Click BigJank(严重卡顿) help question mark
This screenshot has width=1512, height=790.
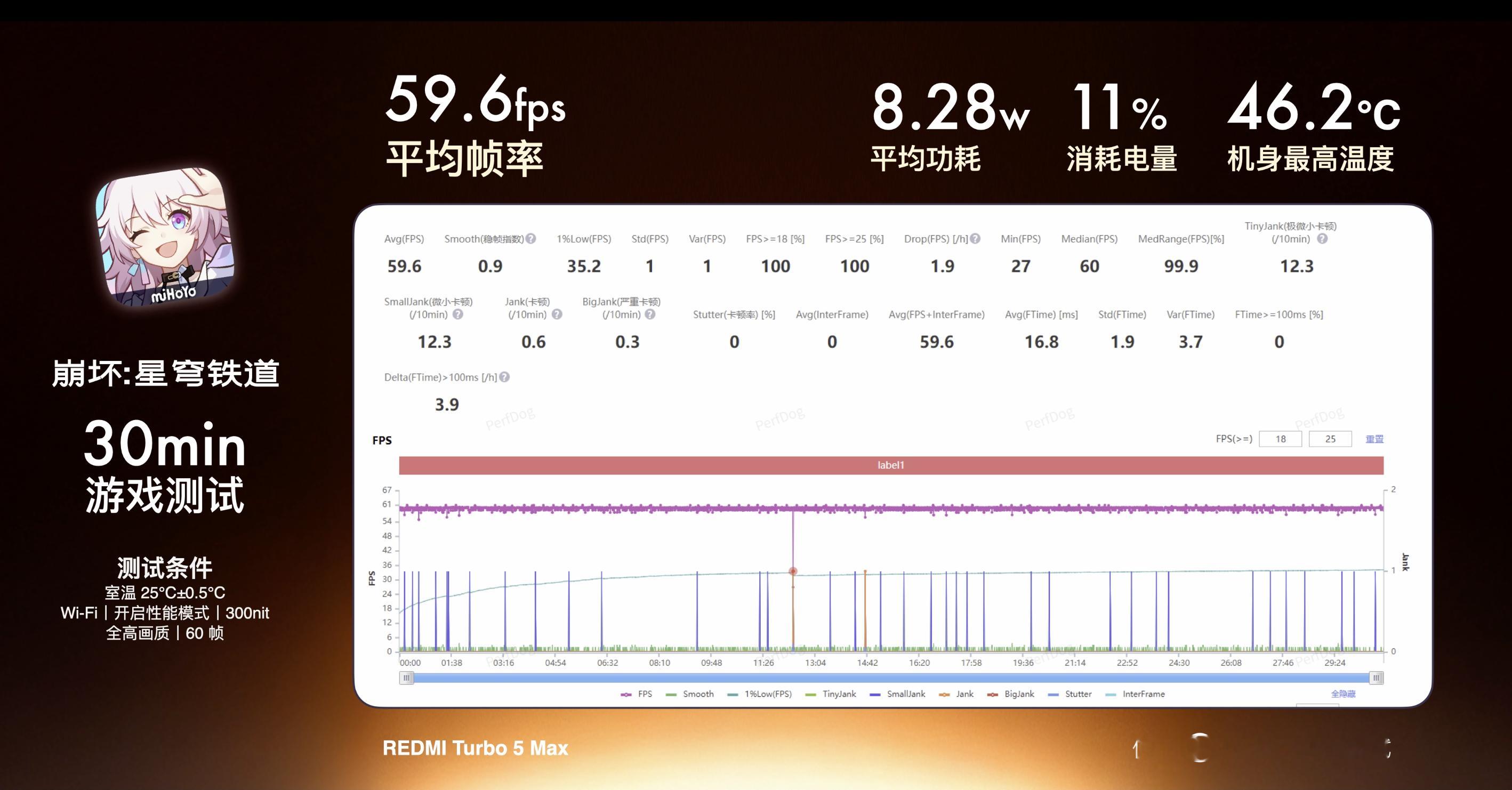[650, 315]
